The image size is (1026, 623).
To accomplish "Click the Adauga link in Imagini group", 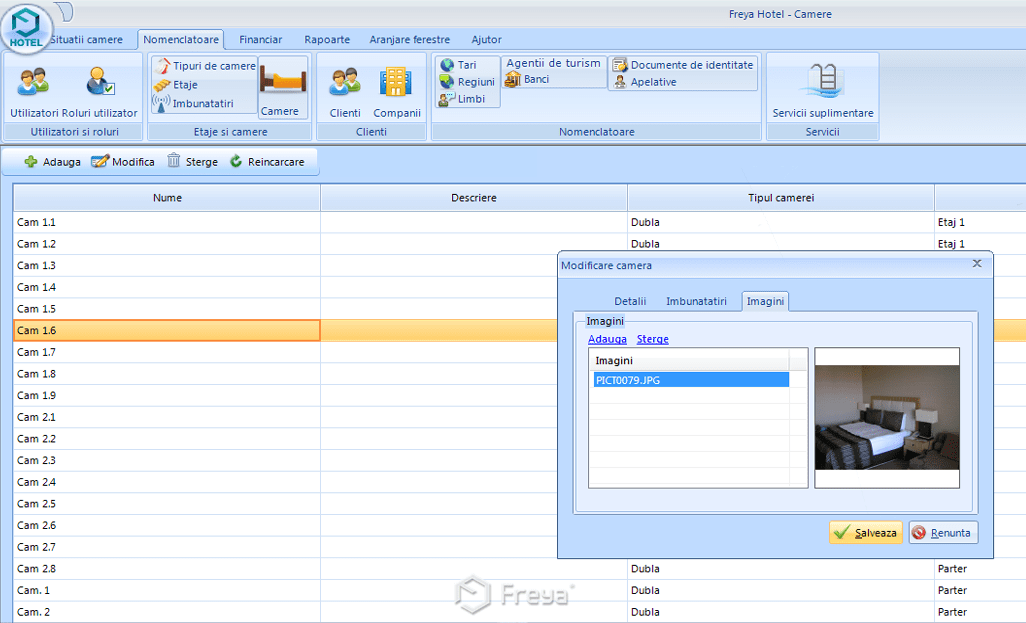I will [607, 339].
